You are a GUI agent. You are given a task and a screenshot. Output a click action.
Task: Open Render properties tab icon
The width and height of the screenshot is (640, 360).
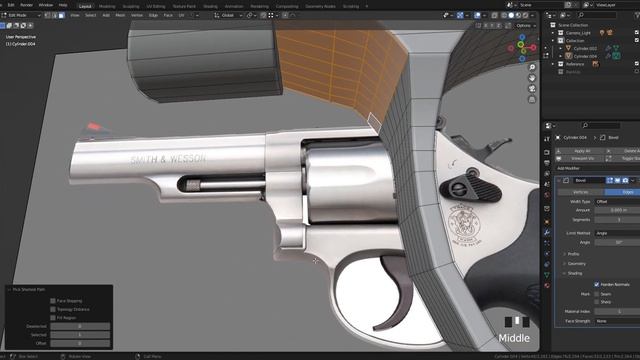547,152
